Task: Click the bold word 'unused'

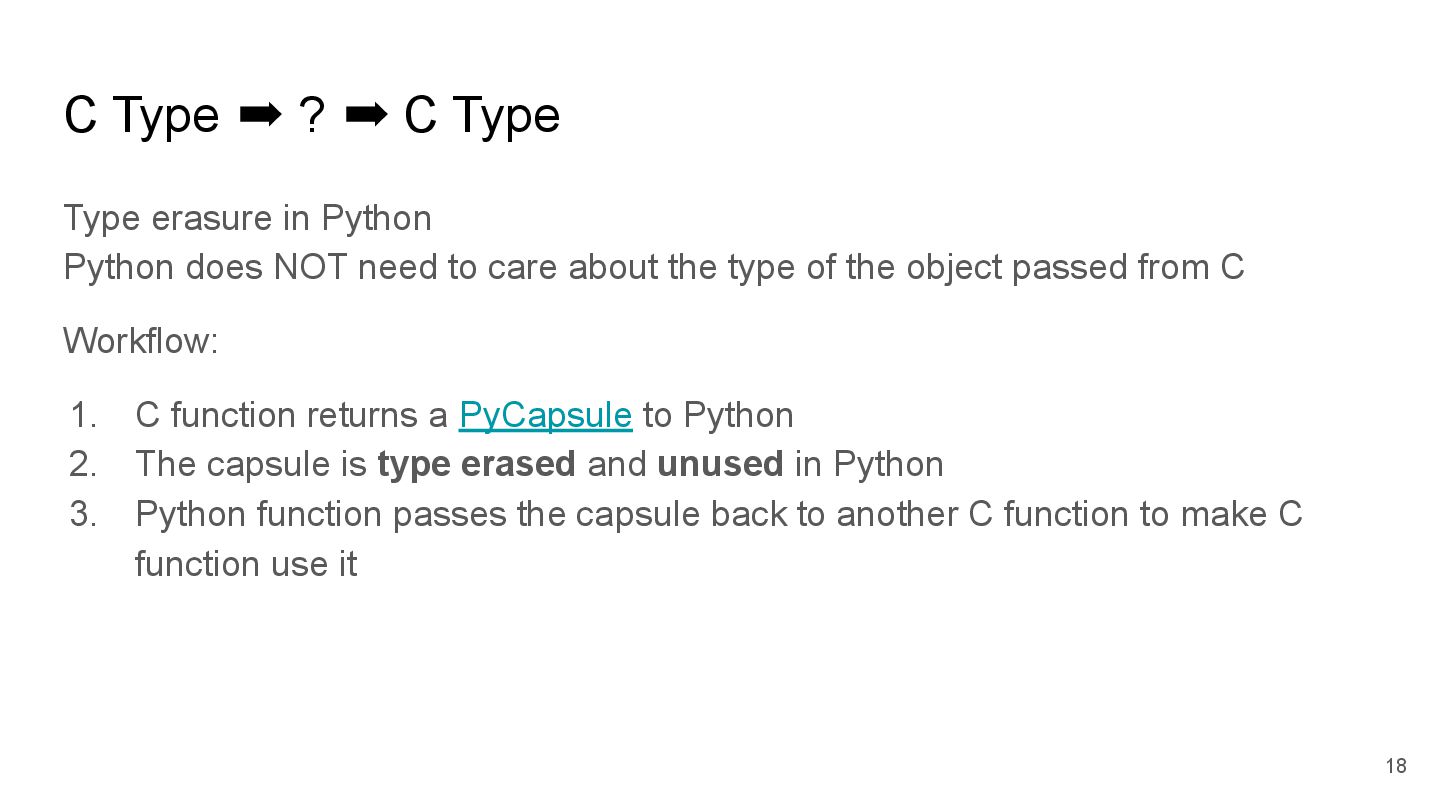Action: (x=720, y=464)
